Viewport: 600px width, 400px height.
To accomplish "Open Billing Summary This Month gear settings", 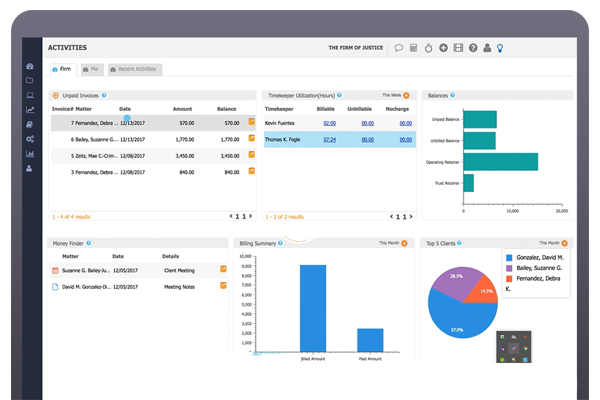I will [404, 243].
